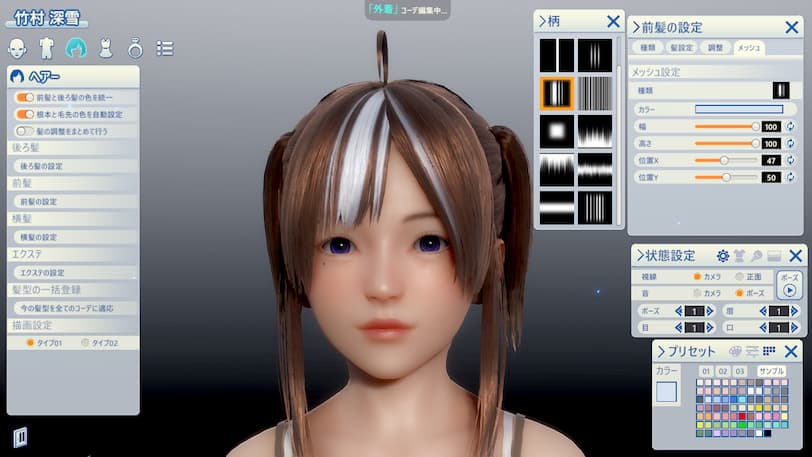Open the gear settings in 状態設定 panel

click(722, 255)
